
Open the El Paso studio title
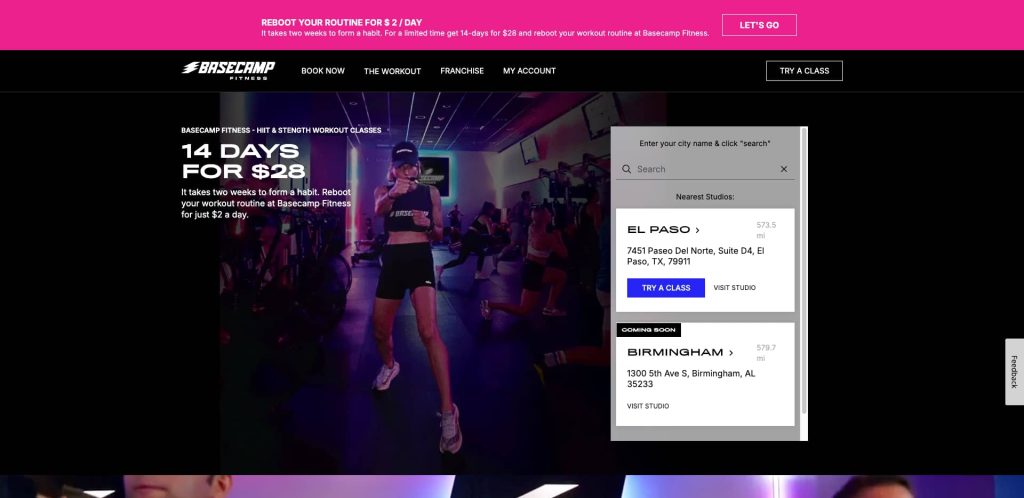(658, 230)
